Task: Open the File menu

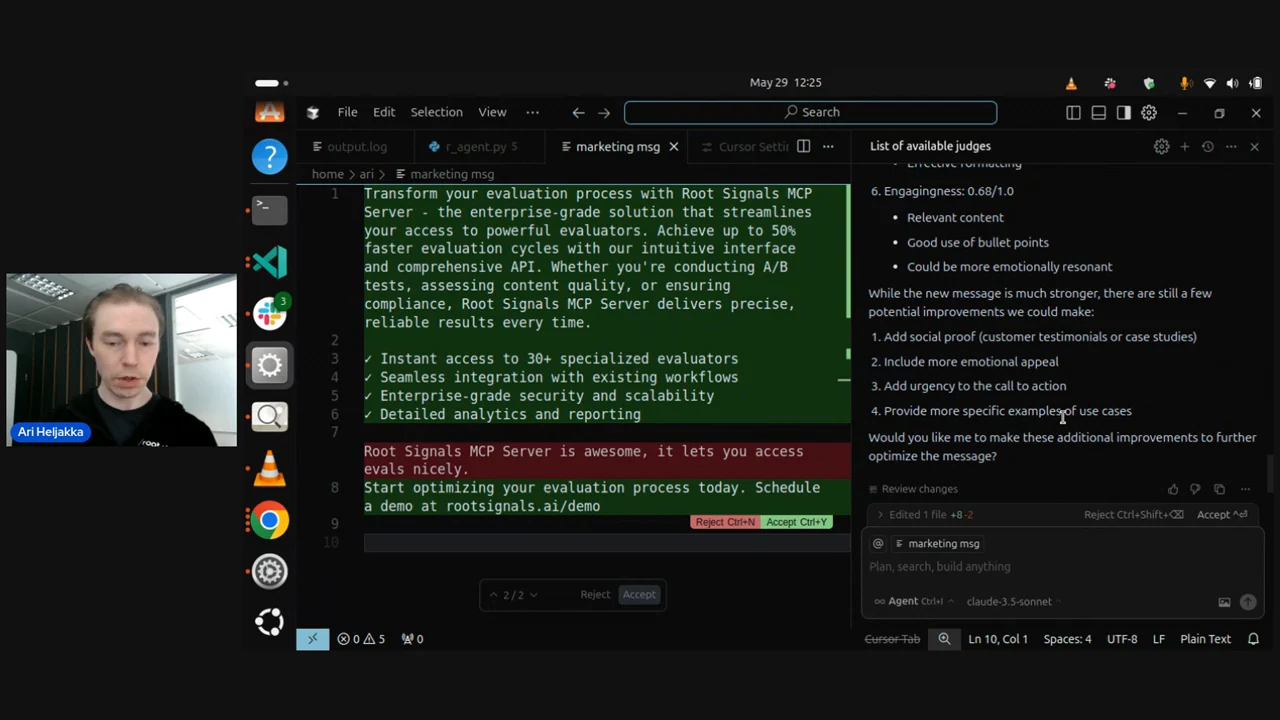Action: (x=347, y=112)
